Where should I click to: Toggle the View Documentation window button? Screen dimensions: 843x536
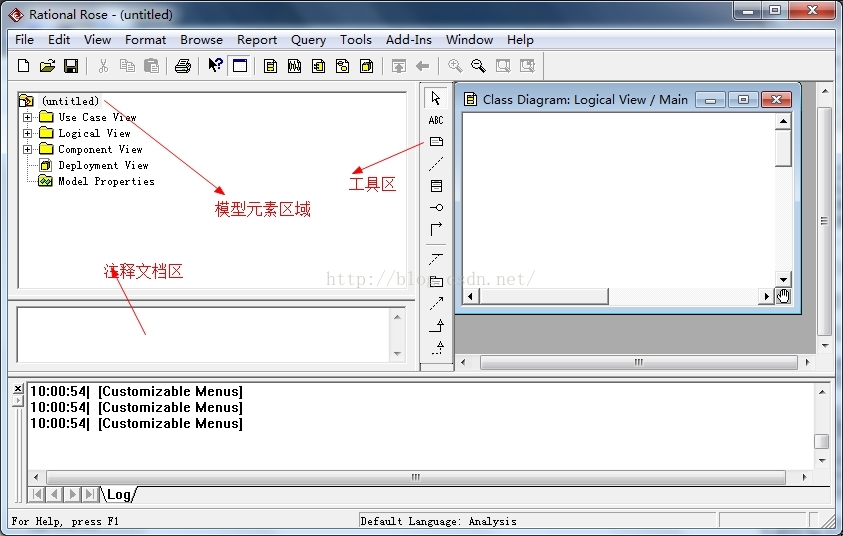pyautogui.click(x=240, y=66)
